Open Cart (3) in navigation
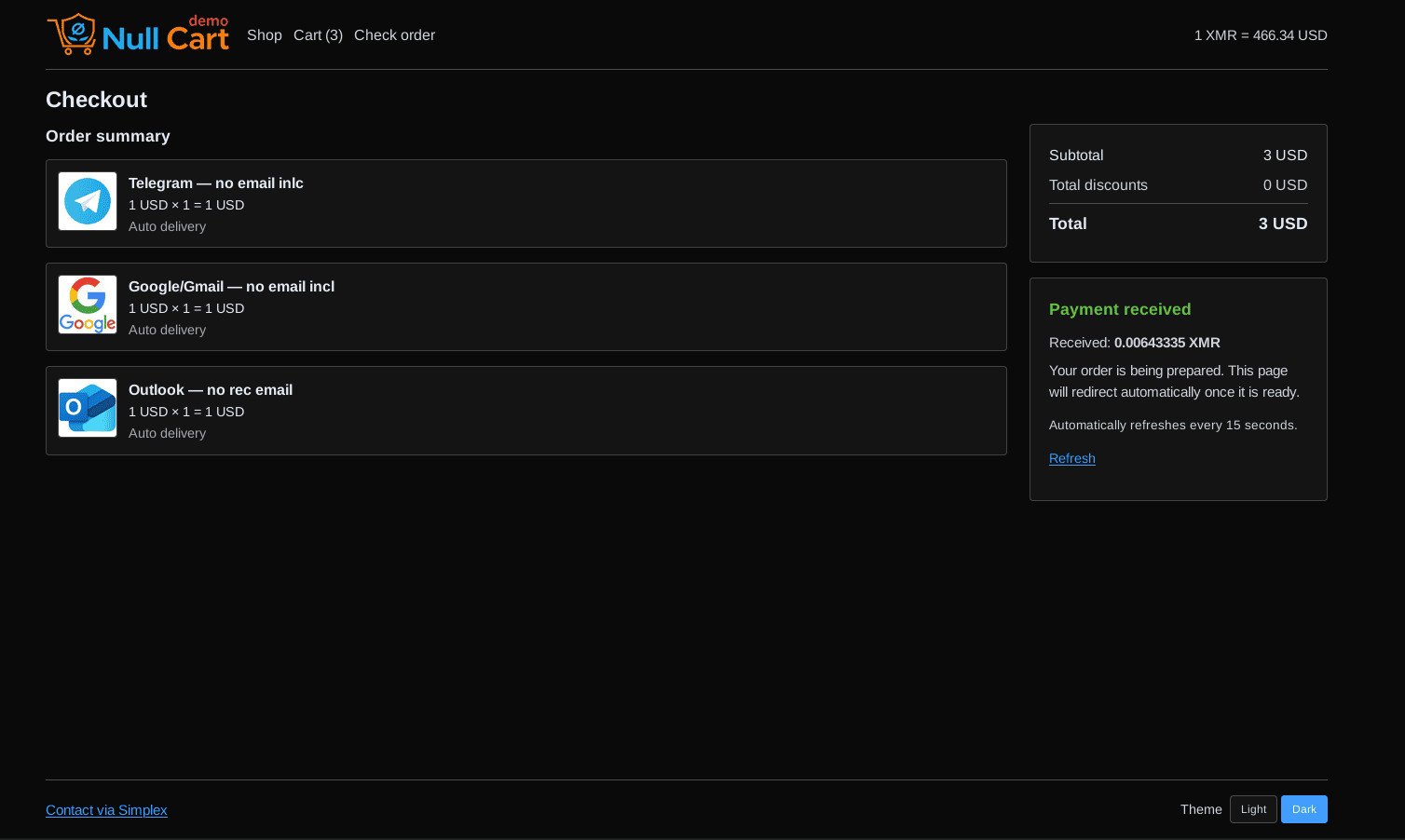 point(318,35)
